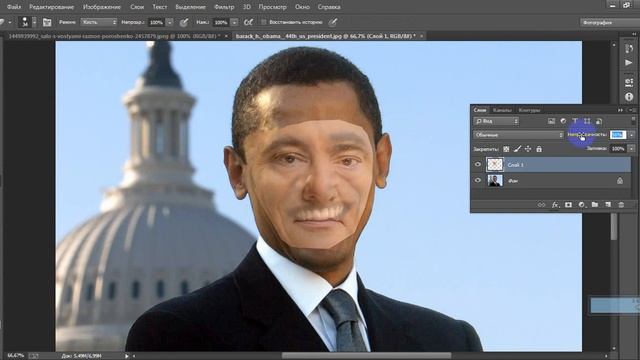This screenshot has width=640, height=360.
Task: Open the Вид layer filter type dropdown
Action: (496, 121)
